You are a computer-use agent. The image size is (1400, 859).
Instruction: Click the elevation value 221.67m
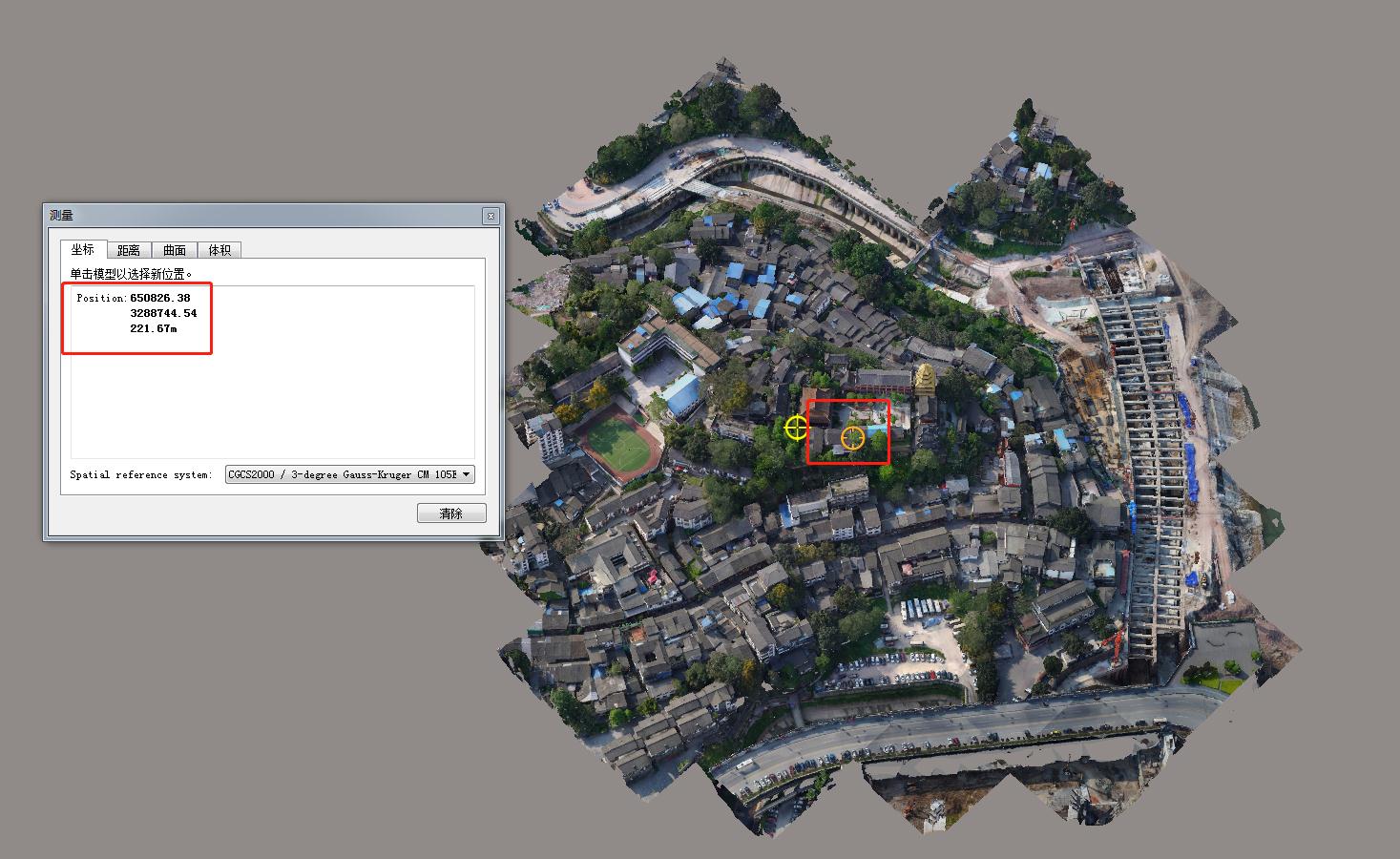click(153, 328)
